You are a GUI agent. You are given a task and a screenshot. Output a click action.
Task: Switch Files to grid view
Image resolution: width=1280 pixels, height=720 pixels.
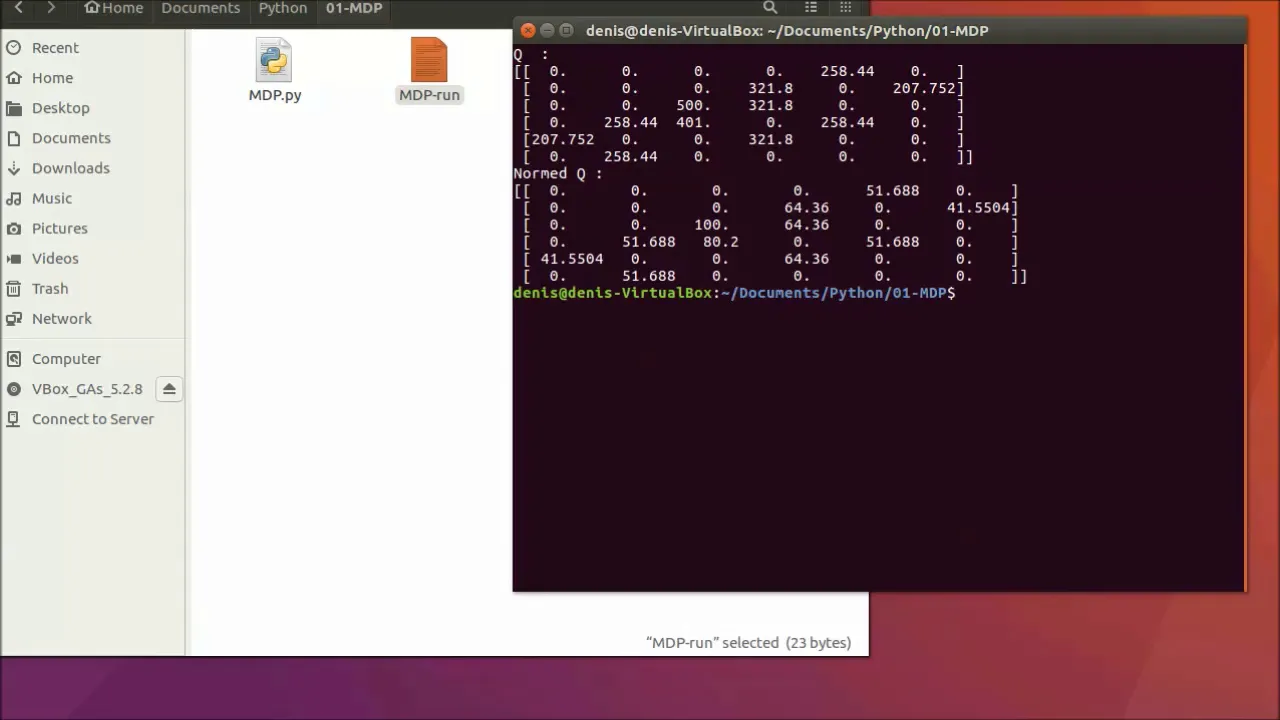[846, 8]
